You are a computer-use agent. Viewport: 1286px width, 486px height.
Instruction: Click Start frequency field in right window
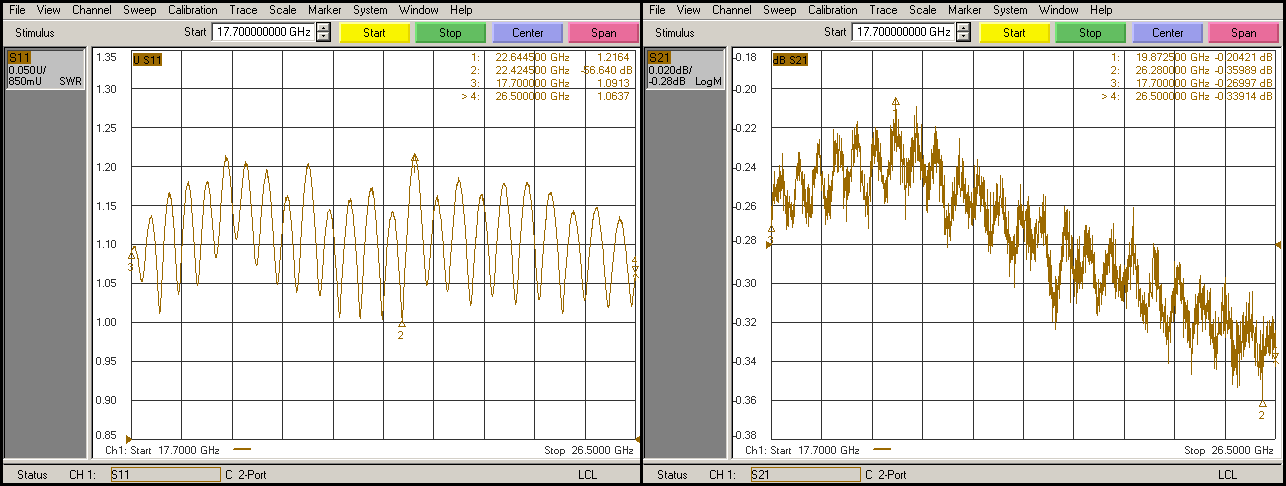coord(903,32)
